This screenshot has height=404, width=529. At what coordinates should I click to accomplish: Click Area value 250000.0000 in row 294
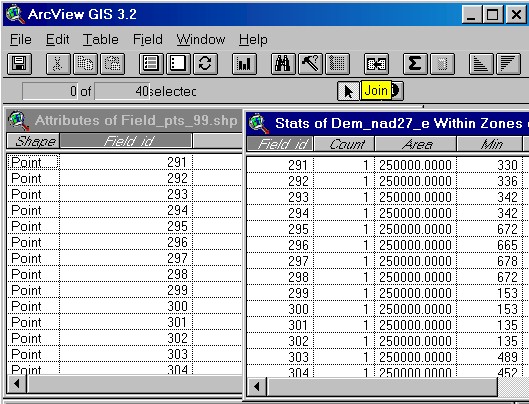416,213
